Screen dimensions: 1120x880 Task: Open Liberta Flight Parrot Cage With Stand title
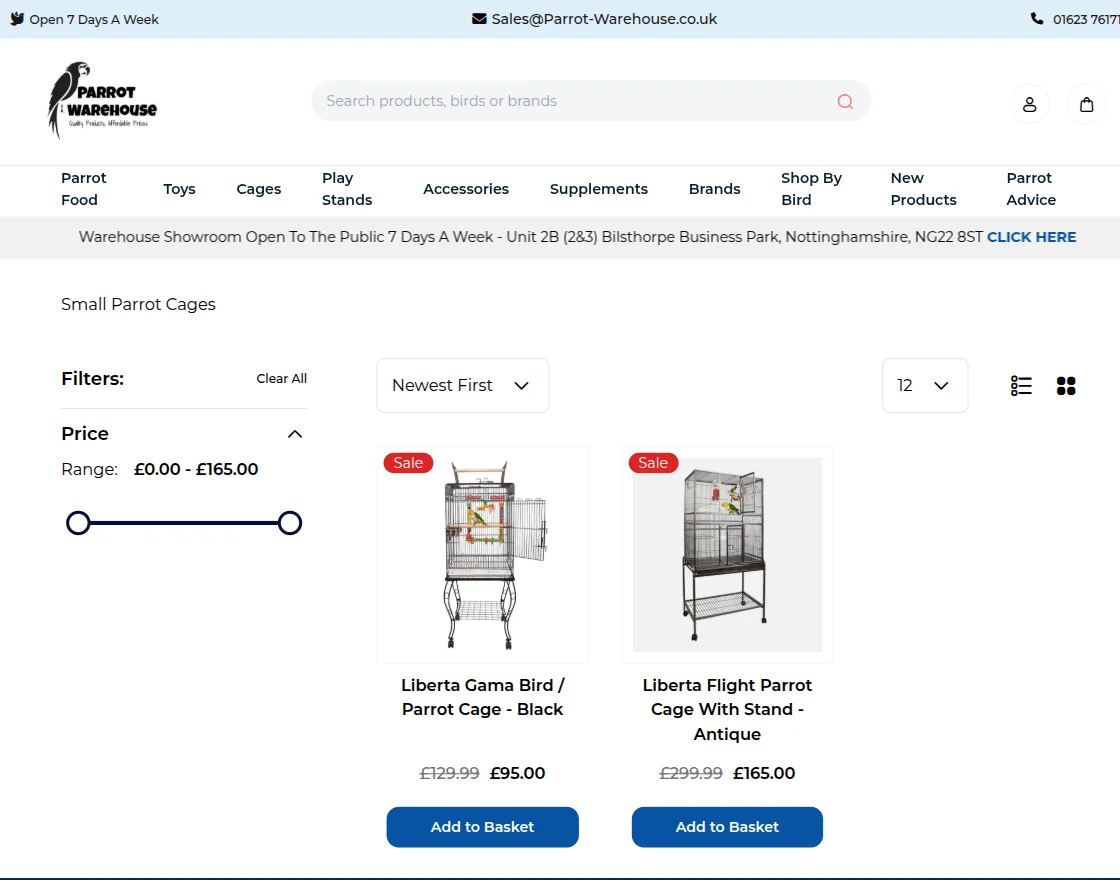click(x=727, y=709)
